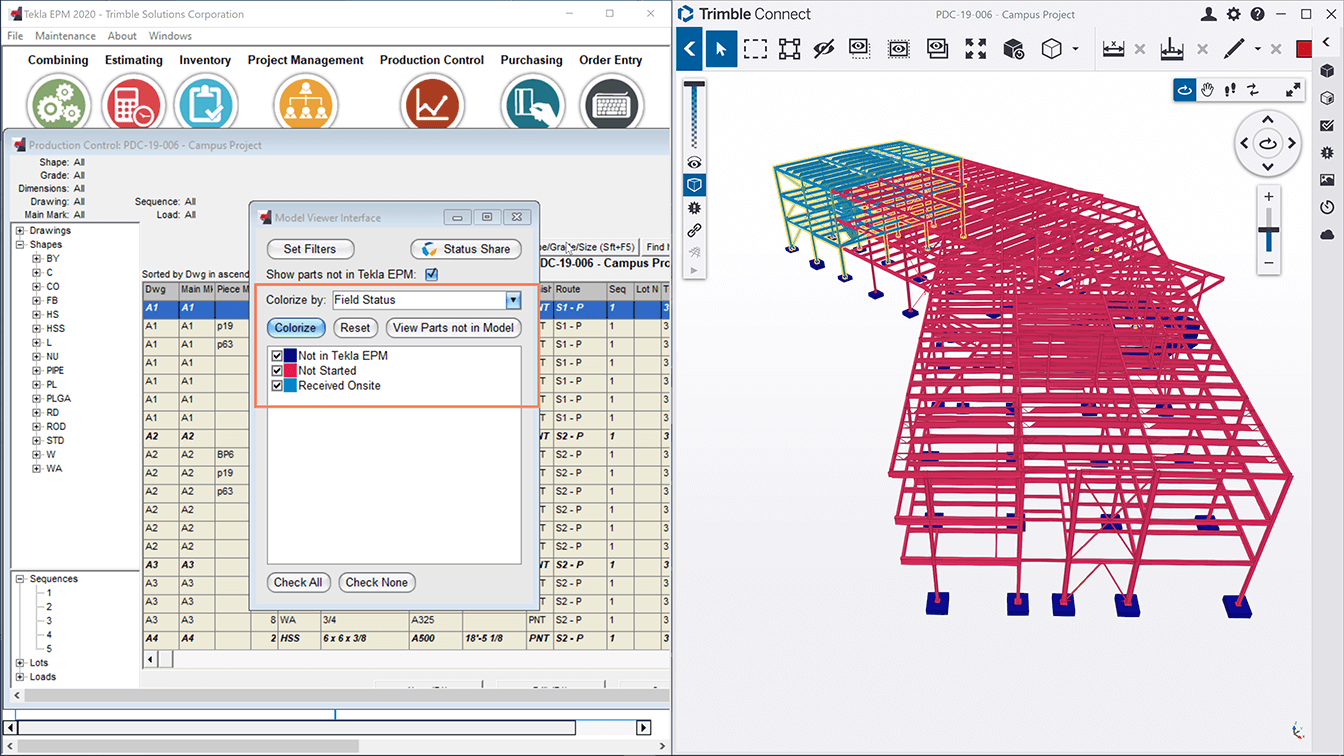
Task: Collapse the Sequences tree node
Action: click(20, 578)
